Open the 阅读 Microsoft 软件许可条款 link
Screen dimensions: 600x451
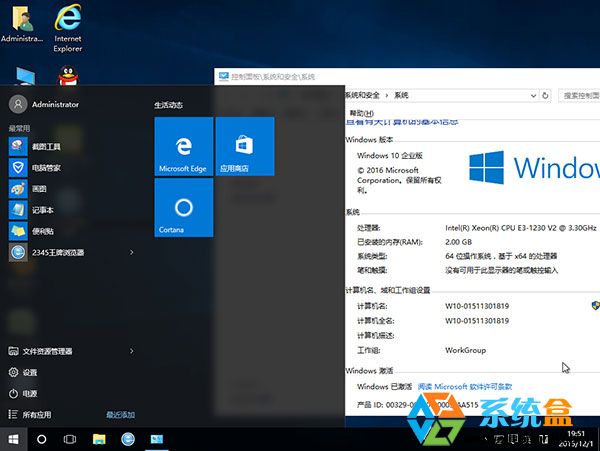(465, 386)
